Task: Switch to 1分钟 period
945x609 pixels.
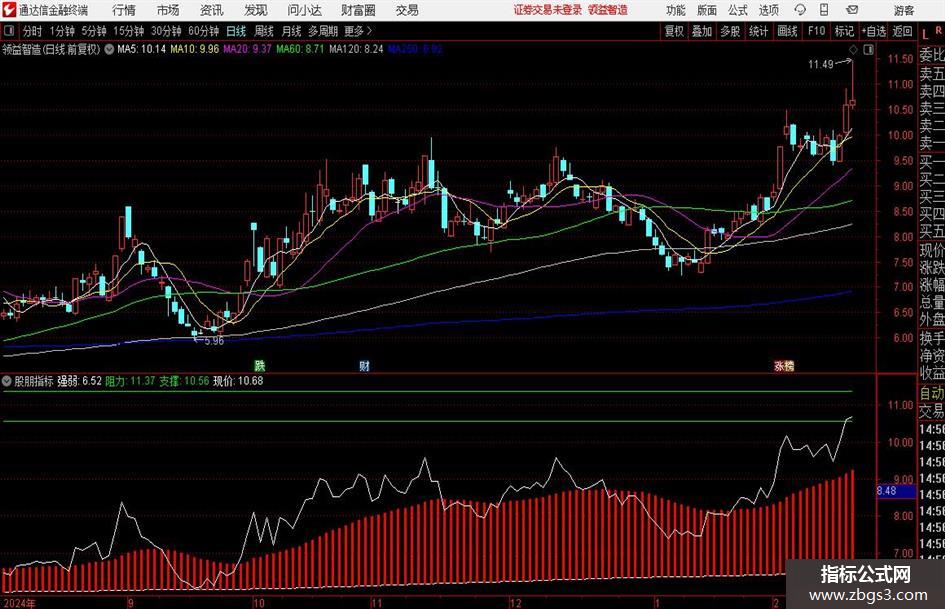Action: pyautogui.click(x=62, y=31)
